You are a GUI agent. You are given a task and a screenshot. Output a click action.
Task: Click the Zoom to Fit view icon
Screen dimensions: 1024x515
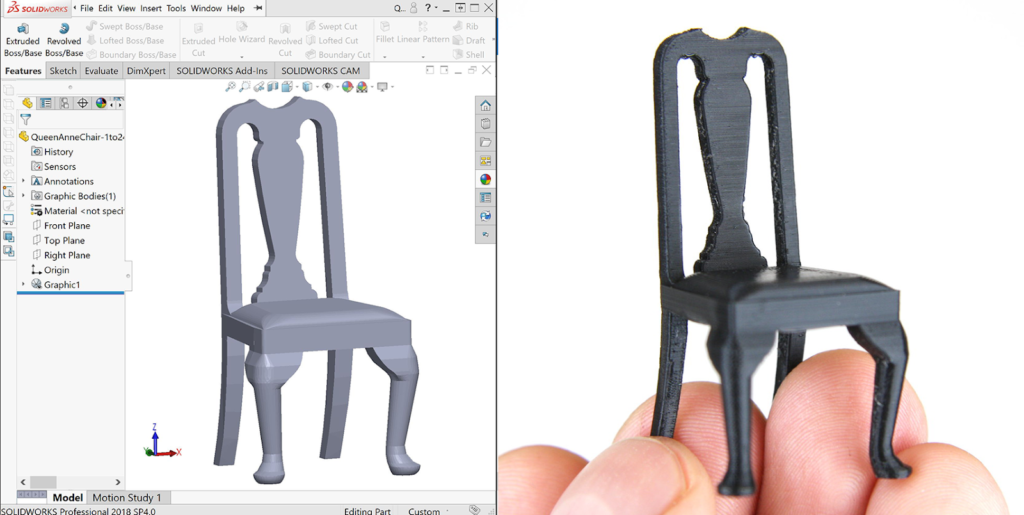(x=230, y=87)
